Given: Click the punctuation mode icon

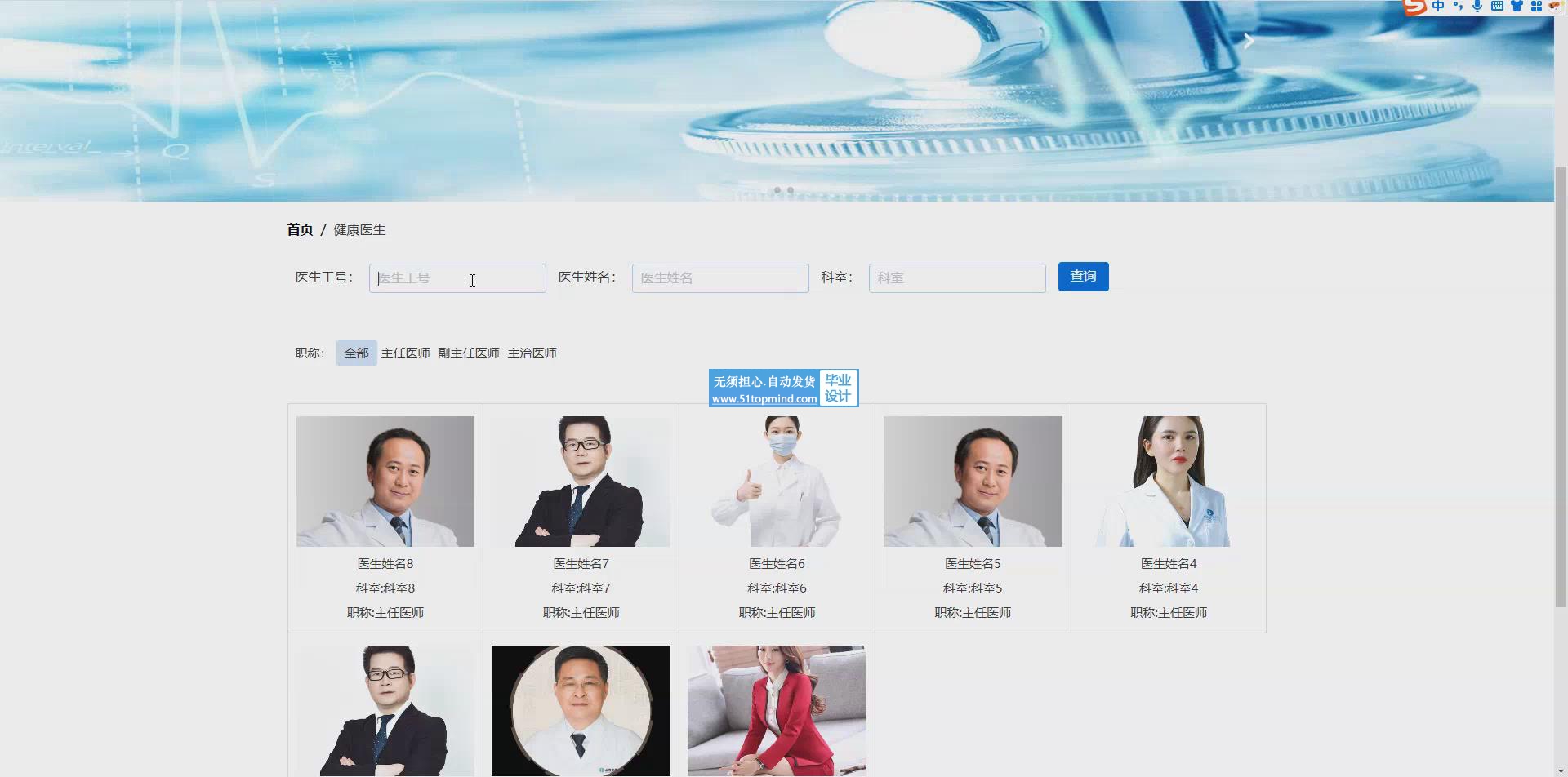Looking at the screenshot, I should click(1458, 7).
